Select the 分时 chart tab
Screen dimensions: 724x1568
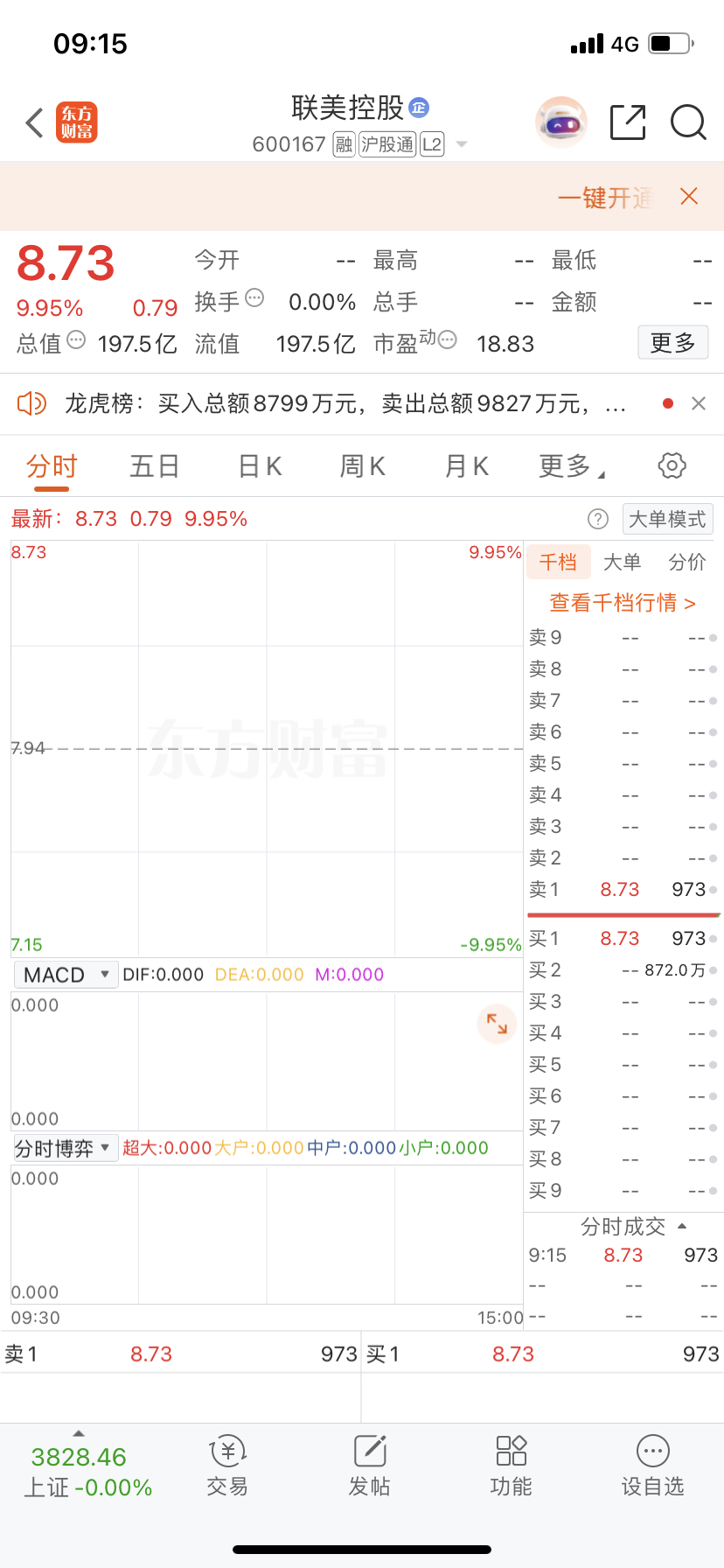52,466
